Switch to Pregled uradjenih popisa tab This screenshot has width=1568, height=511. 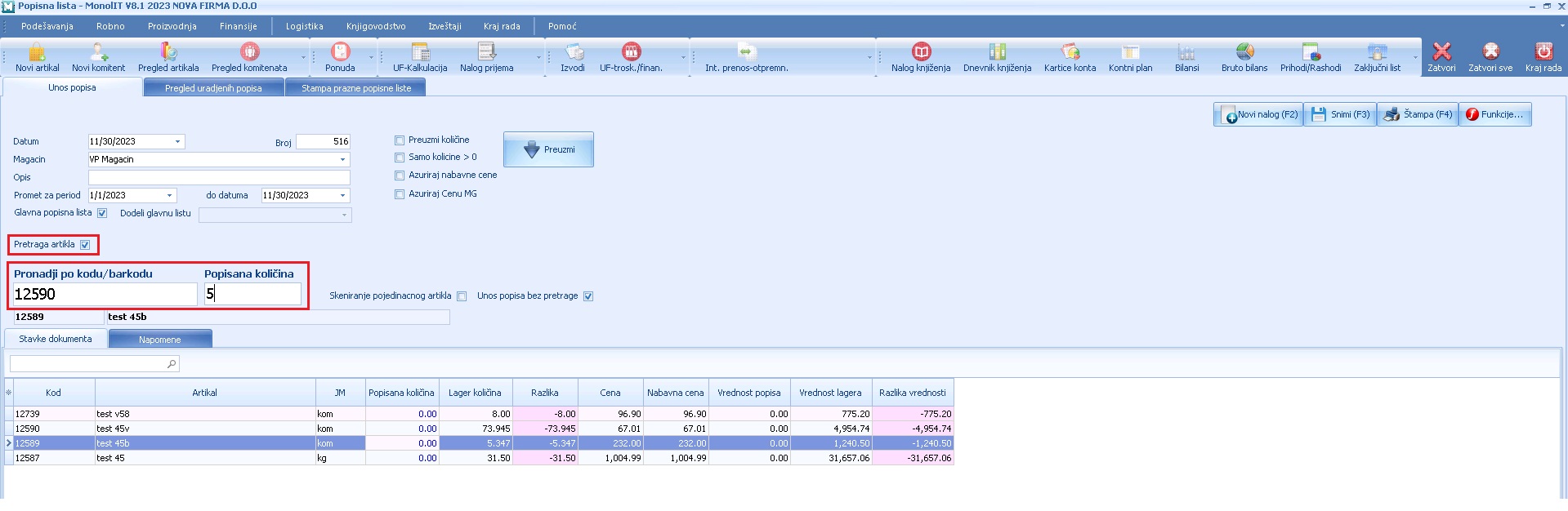[x=213, y=88]
